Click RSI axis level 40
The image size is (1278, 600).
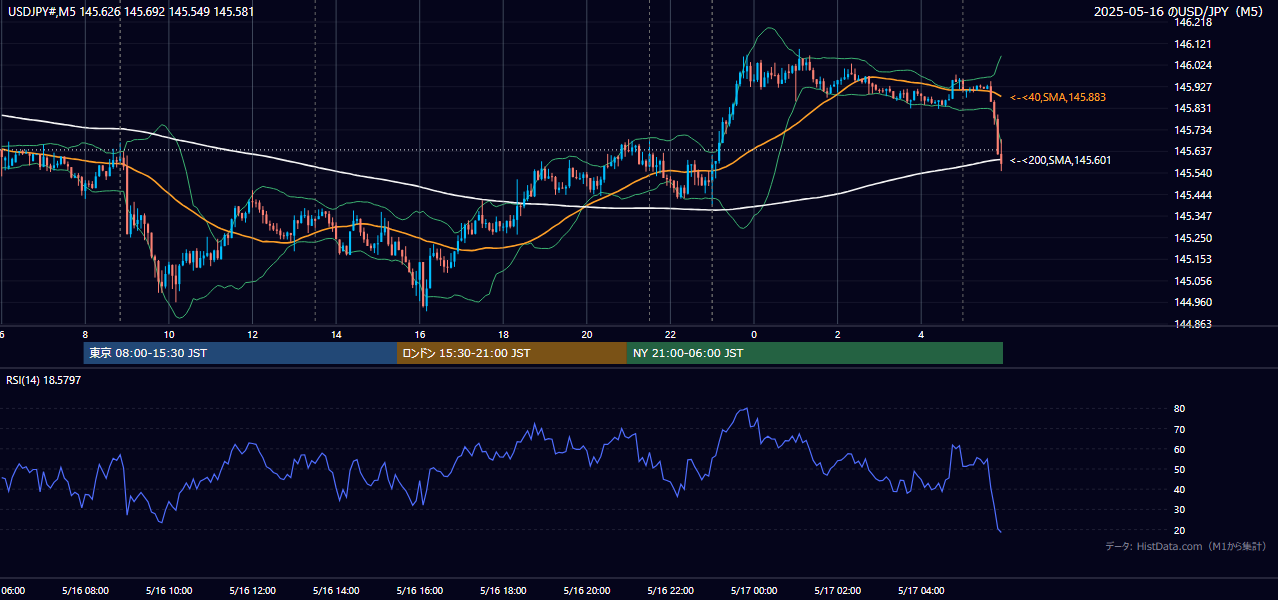1180,490
